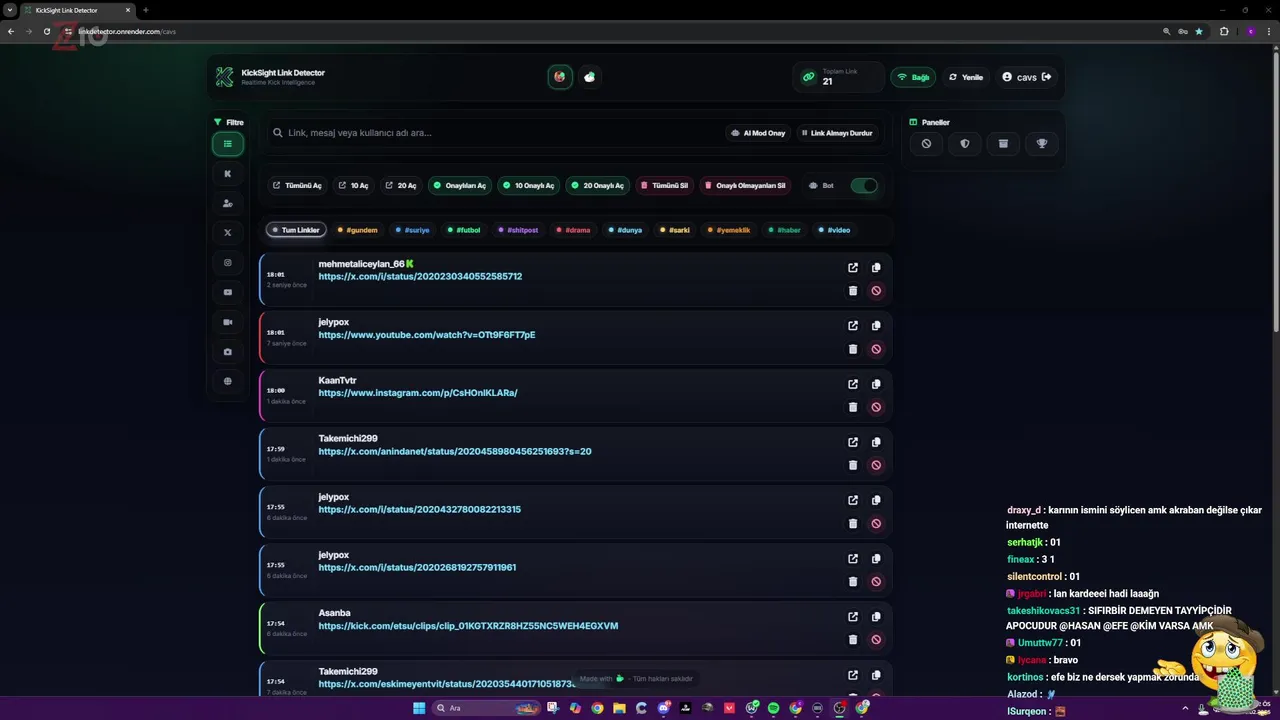Click the colorful theme icon in header
This screenshot has height=720, width=1280.
[560, 77]
